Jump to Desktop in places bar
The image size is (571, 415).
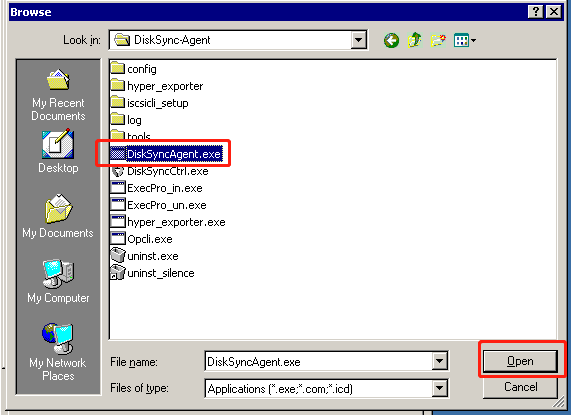pyautogui.click(x=58, y=151)
